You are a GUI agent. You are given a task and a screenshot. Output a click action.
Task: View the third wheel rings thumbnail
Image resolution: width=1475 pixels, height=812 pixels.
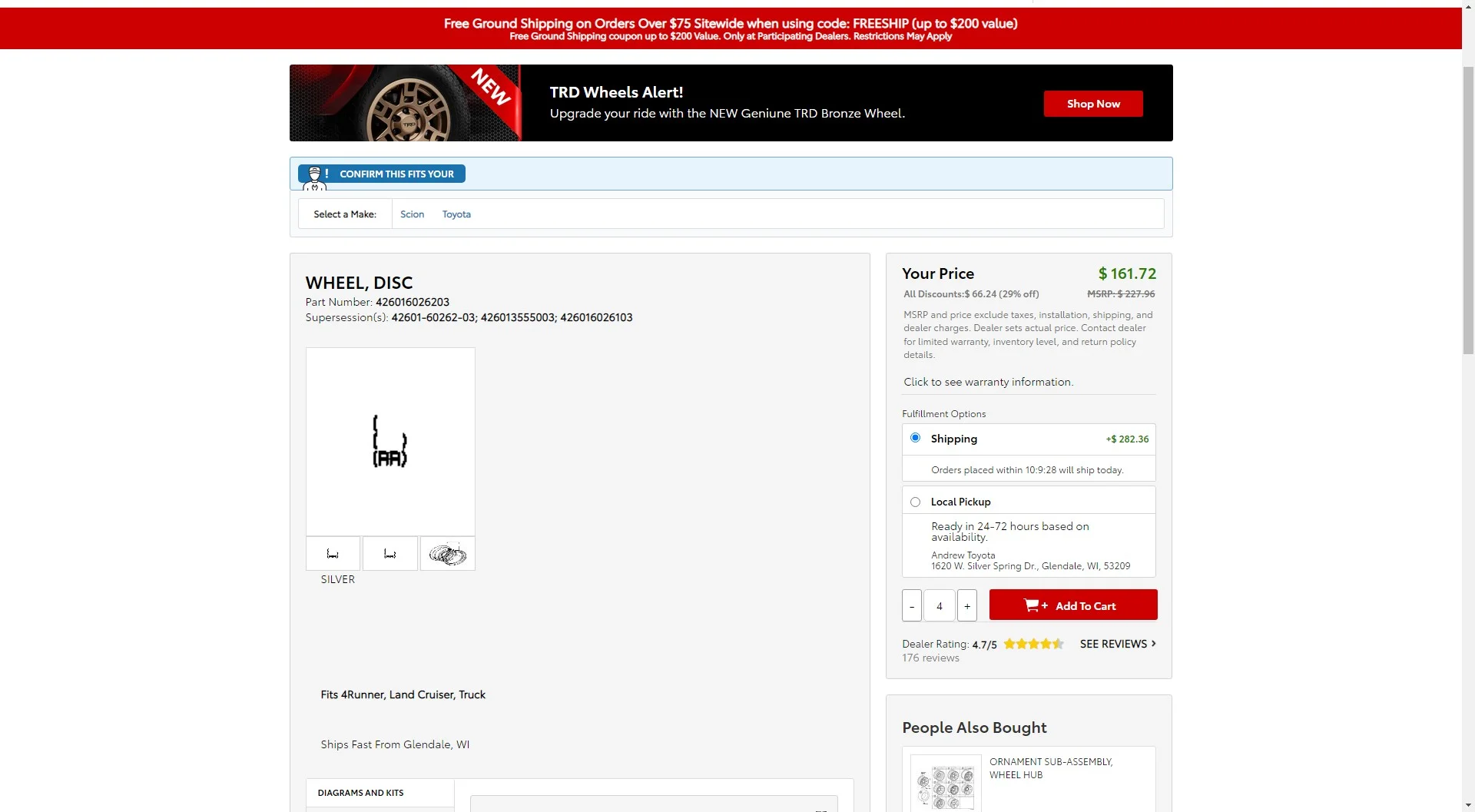[447, 554]
